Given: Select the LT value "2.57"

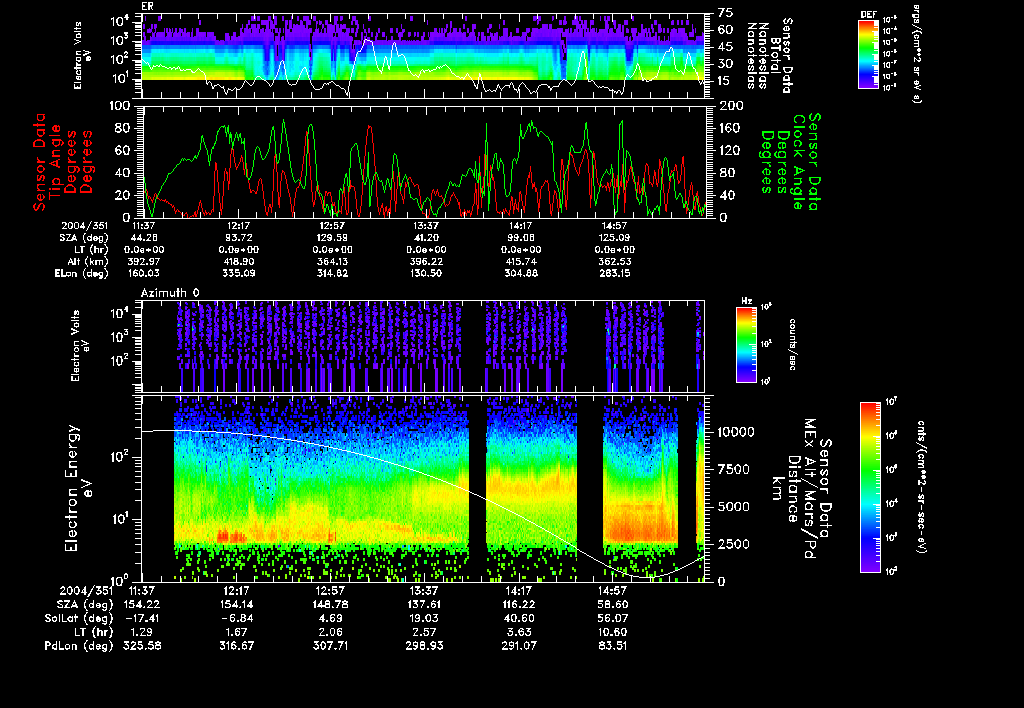Looking at the screenshot, I should click(x=424, y=632).
